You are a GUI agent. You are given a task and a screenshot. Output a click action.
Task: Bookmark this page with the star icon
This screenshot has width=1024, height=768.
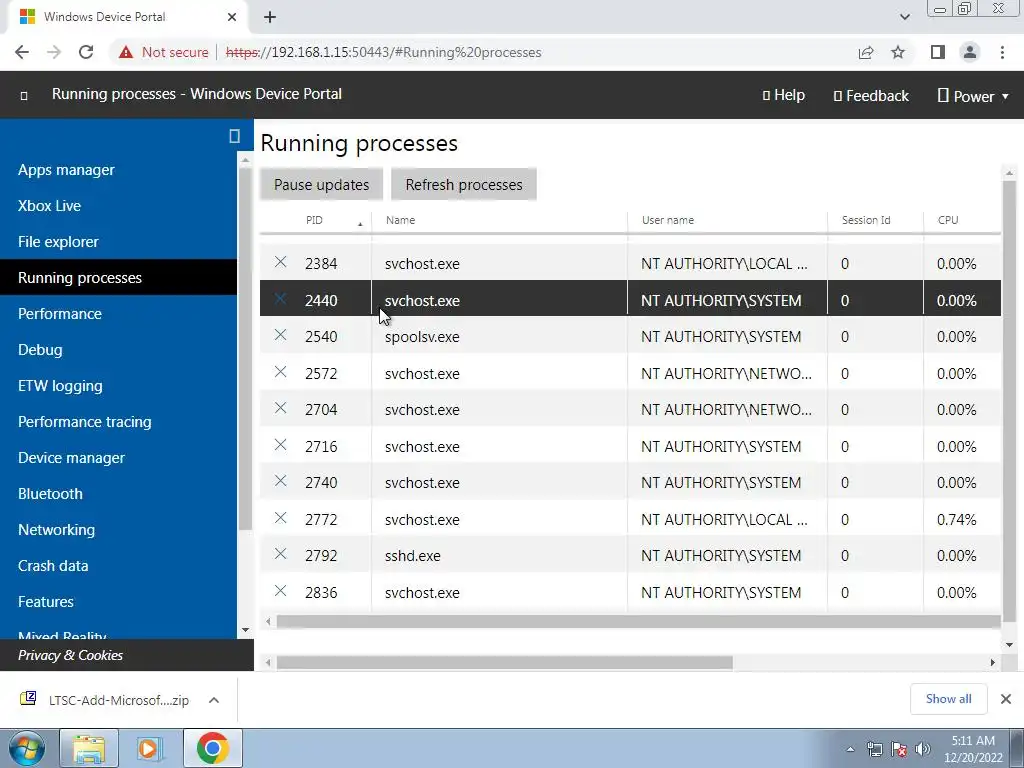(x=898, y=52)
